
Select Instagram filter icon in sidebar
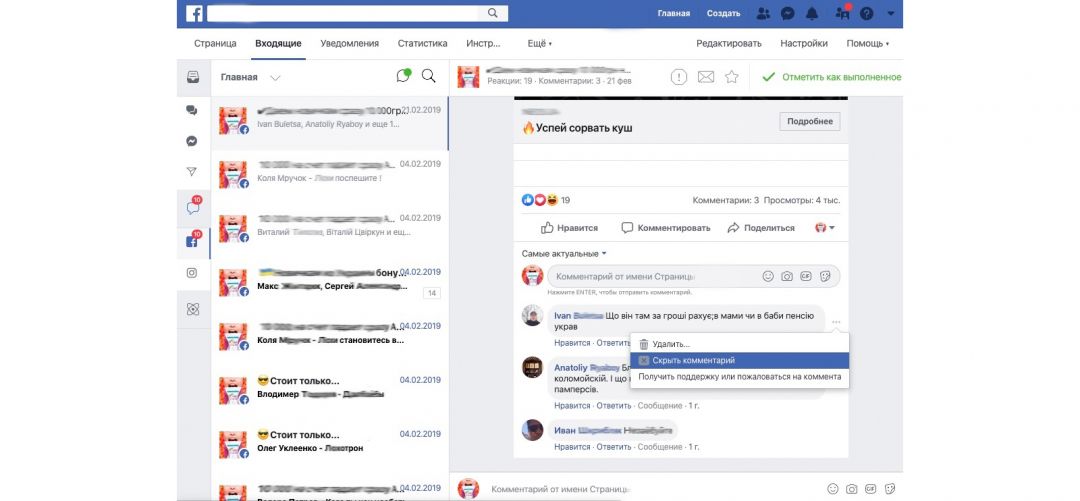(x=192, y=273)
